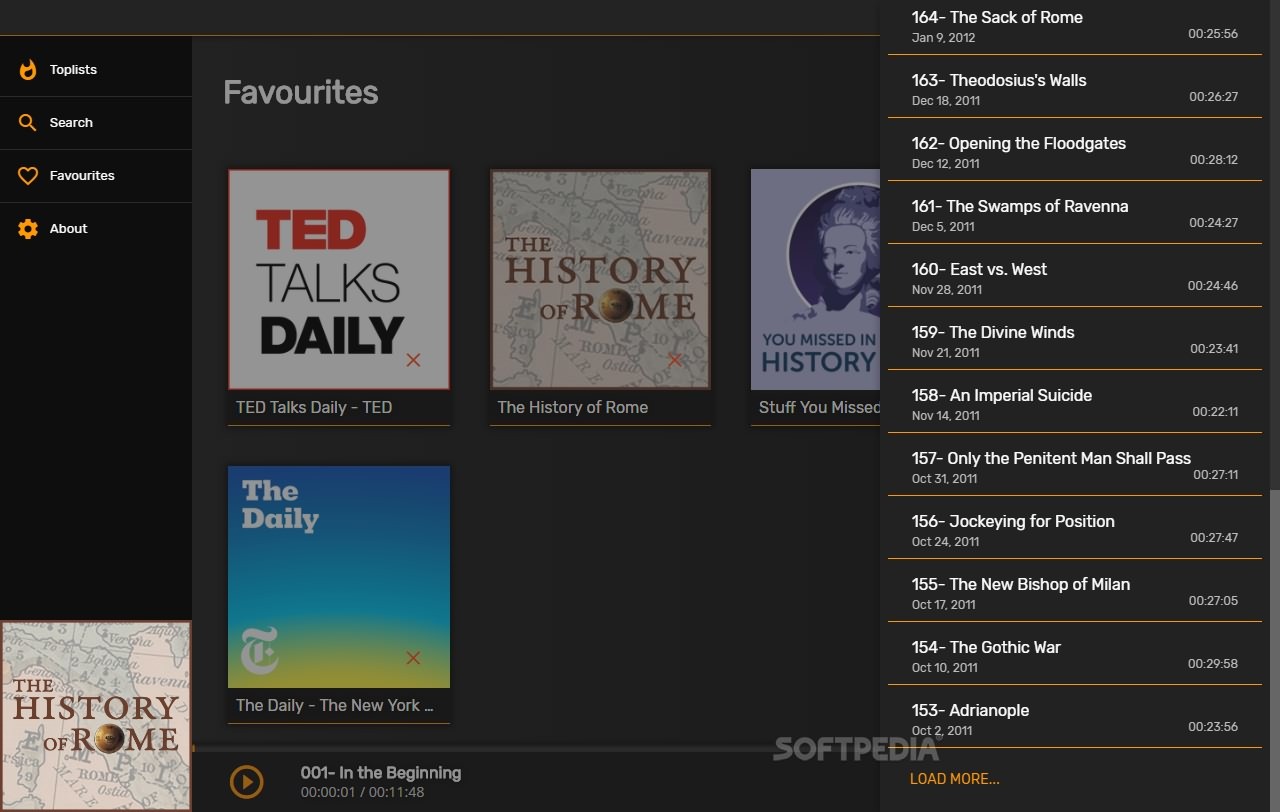This screenshot has width=1280, height=812.
Task: Select episode 156- Jockeying for Position
Action: click(1075, 528)
